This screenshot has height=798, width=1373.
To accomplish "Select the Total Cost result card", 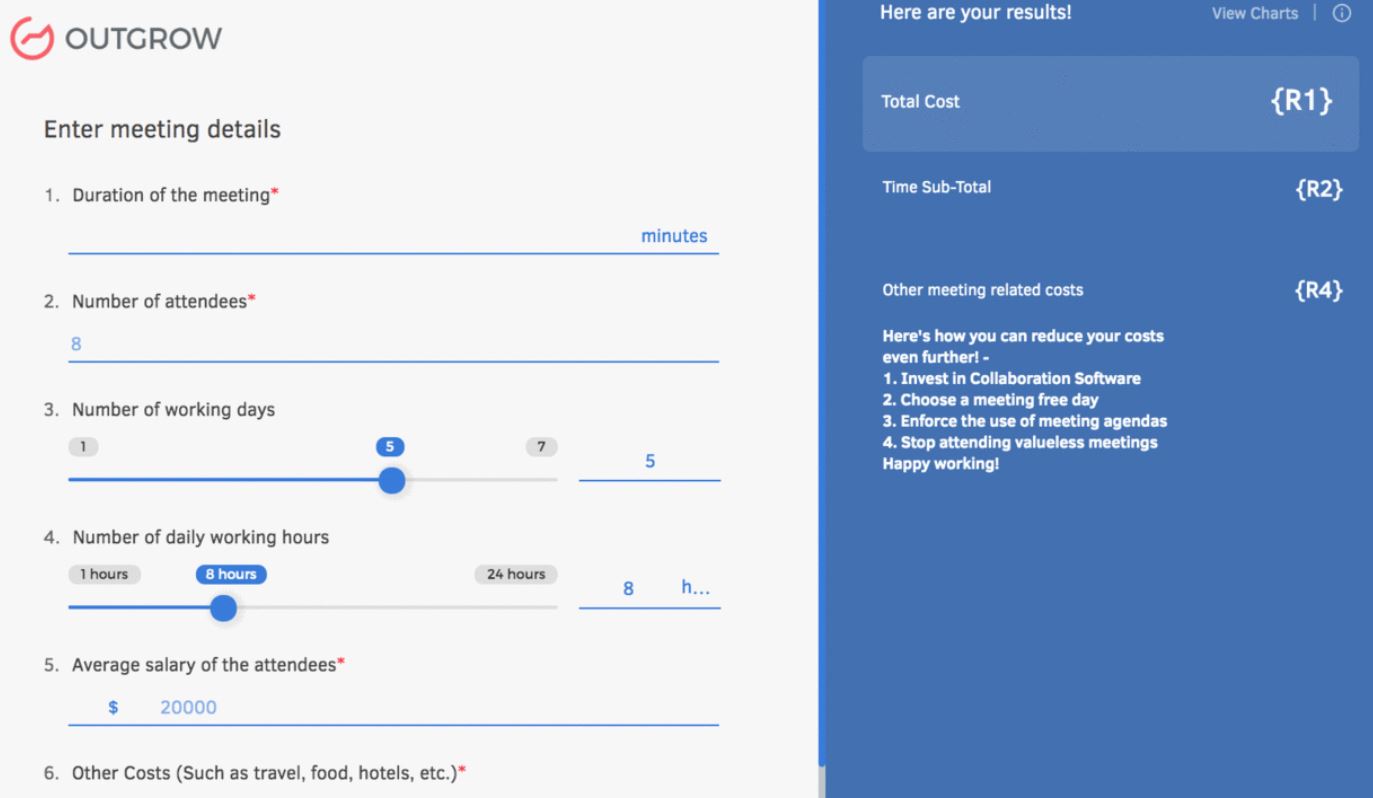I will point(1110,103).
